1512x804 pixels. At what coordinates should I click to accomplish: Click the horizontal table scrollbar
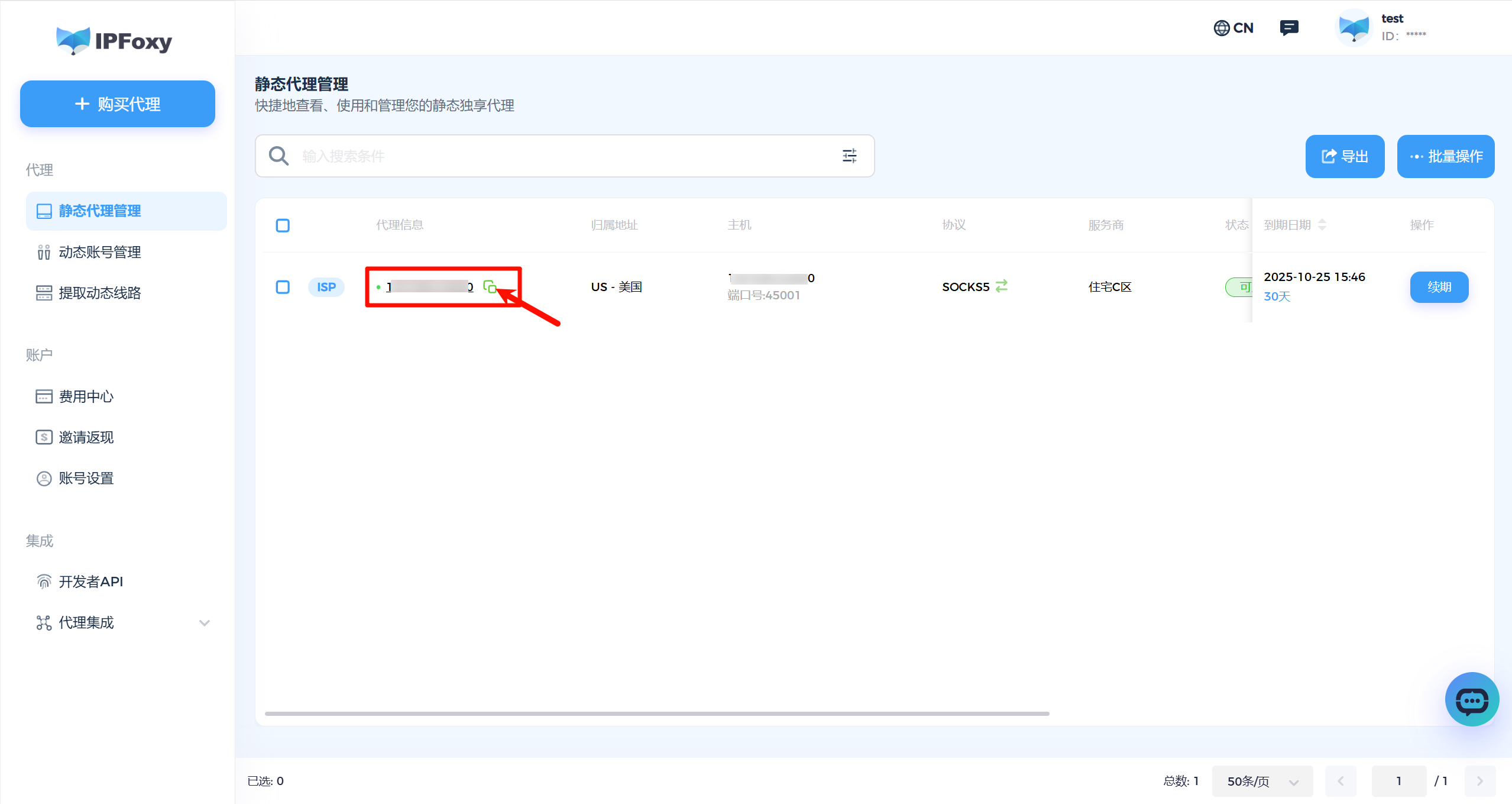coord(656,713)
